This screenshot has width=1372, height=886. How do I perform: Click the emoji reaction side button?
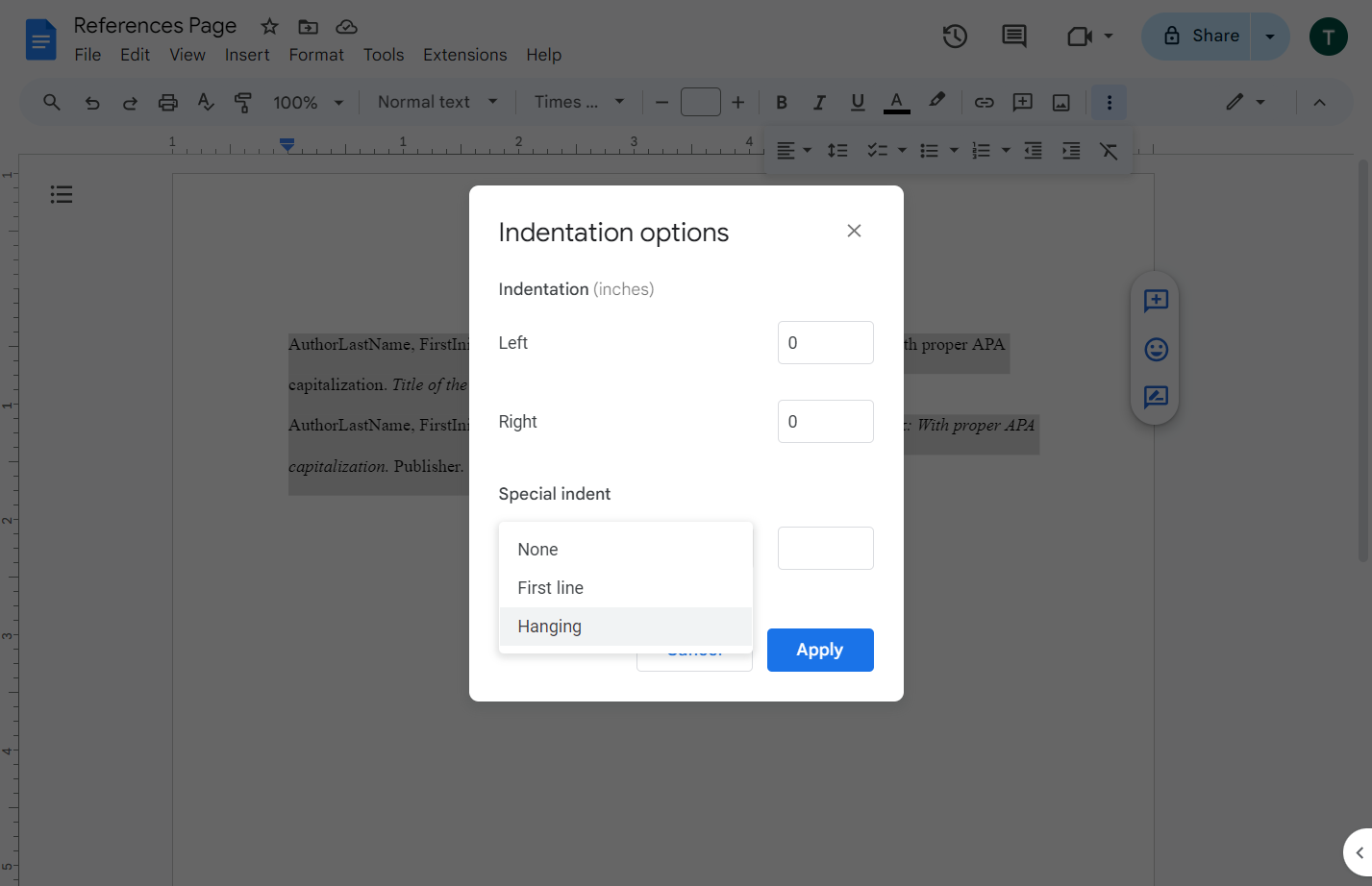coord(1156,349)
